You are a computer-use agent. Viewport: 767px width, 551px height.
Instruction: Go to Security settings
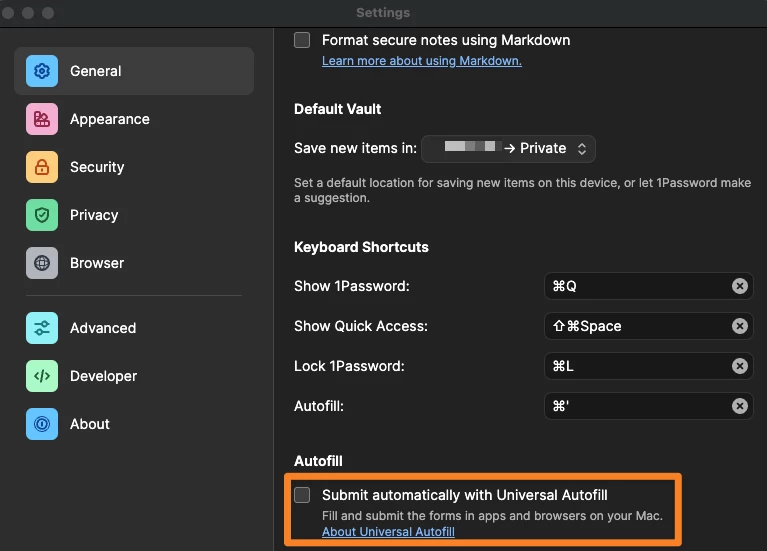tap(134, 167)
